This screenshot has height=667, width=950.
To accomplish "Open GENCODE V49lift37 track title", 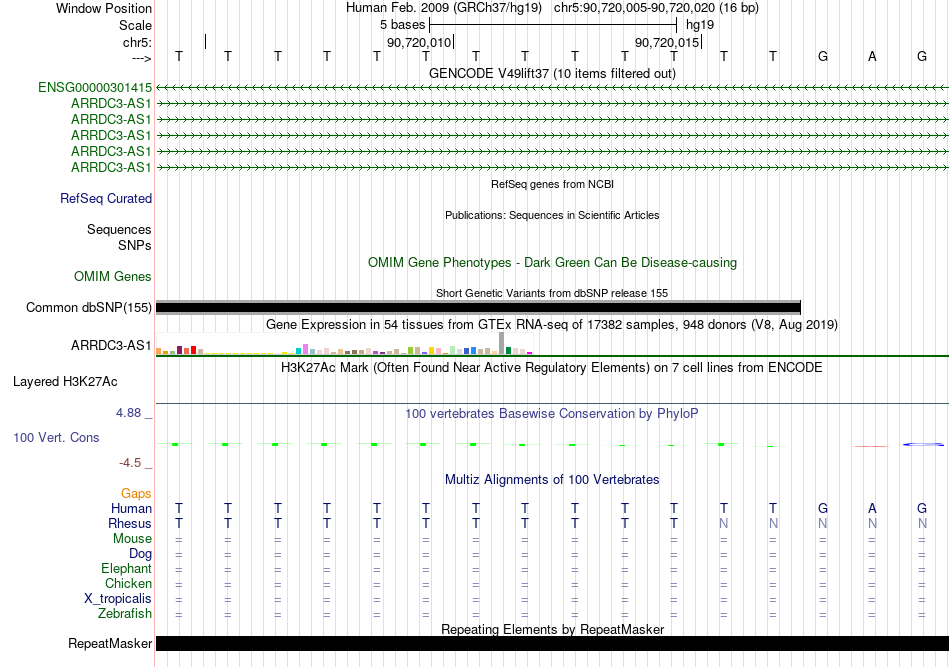I will 552,73.
